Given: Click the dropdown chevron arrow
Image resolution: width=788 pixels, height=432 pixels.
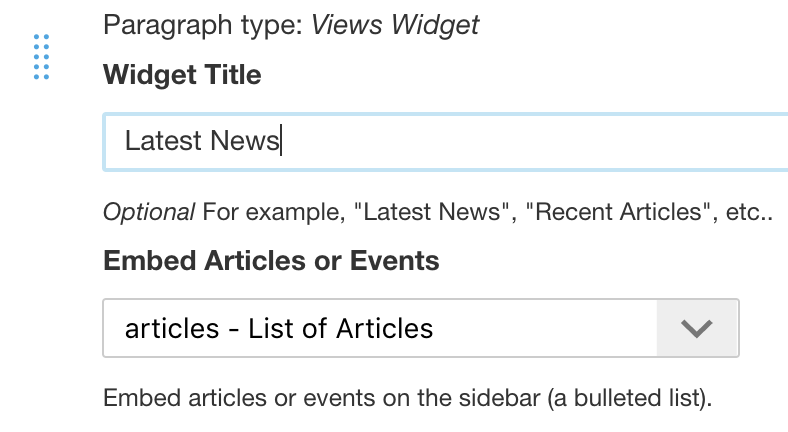Looking at the screenshot, I should (696, 328).
